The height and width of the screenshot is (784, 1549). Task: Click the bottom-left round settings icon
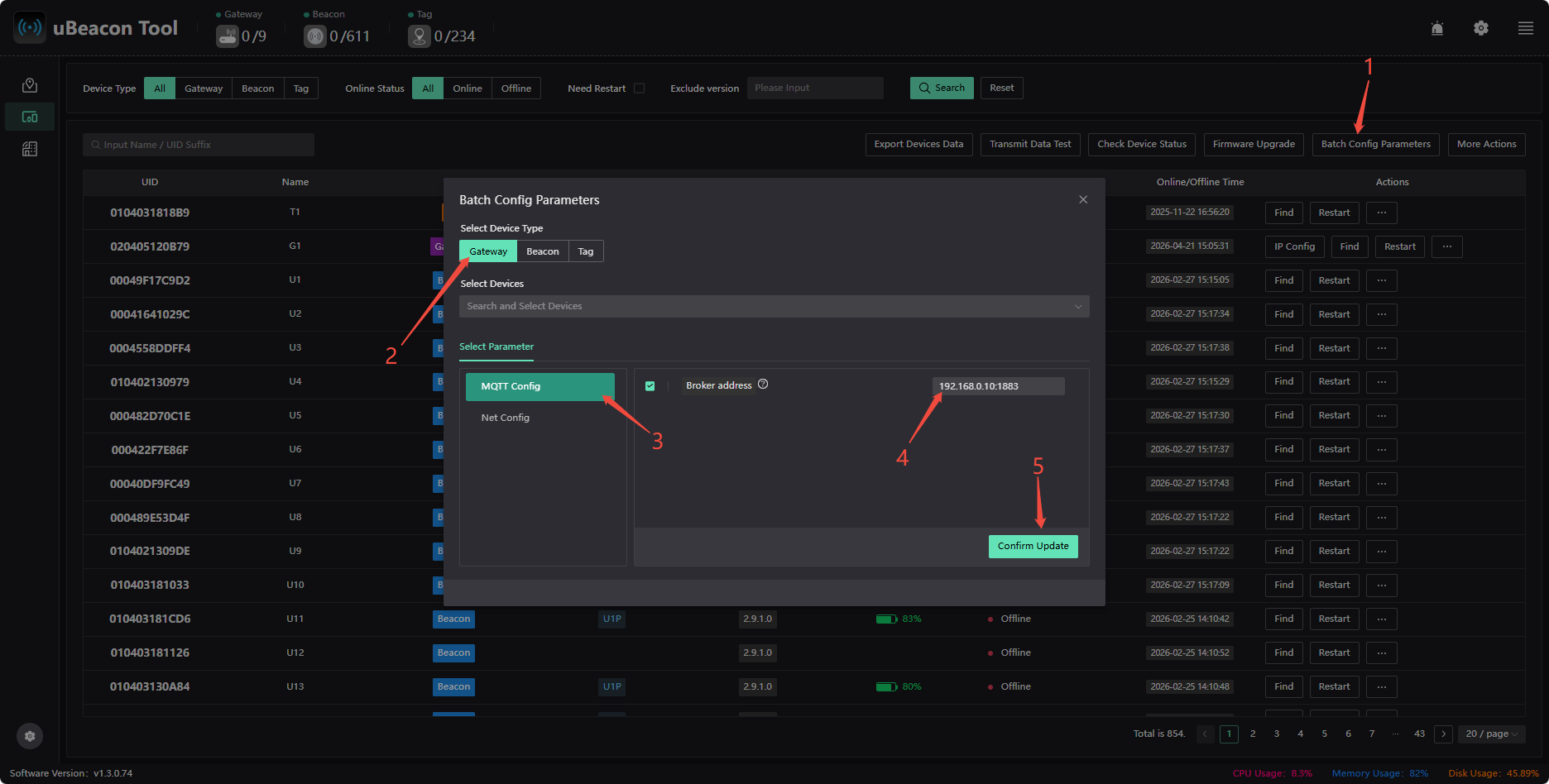(x=30, y=736)
